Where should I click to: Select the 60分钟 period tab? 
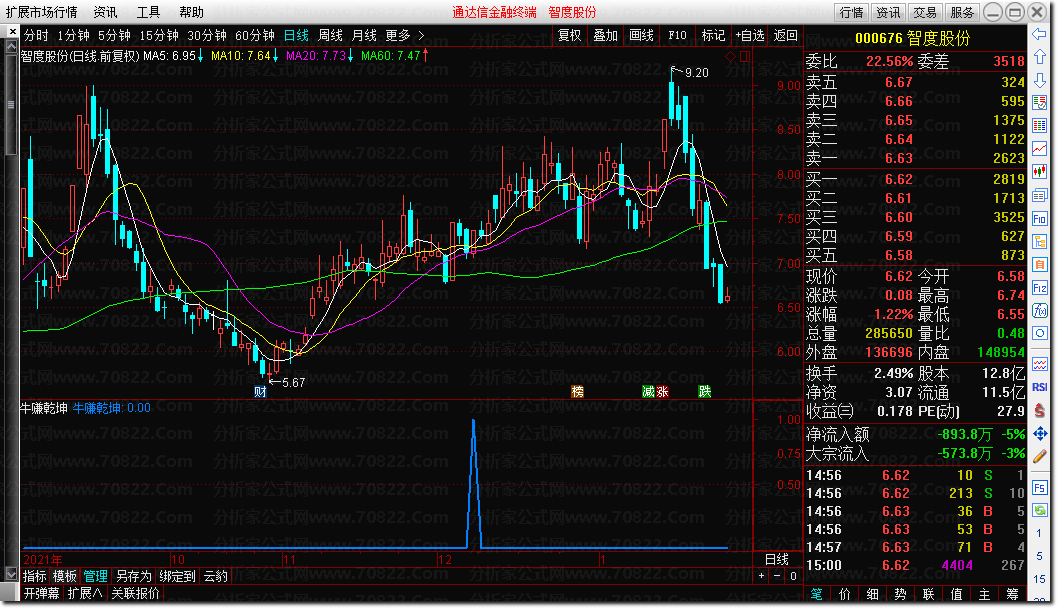pyautogui.click(x=255, y=35)
